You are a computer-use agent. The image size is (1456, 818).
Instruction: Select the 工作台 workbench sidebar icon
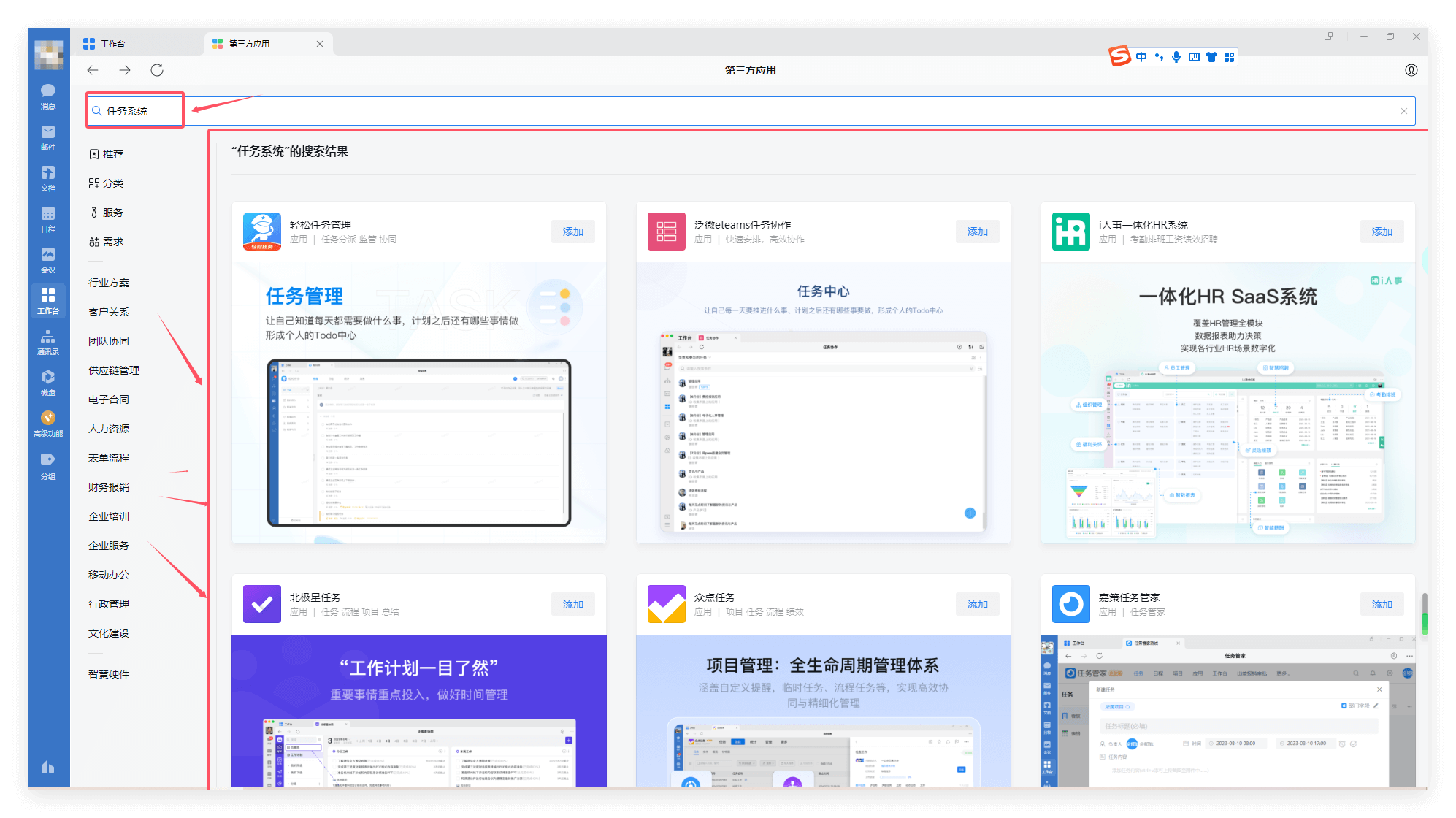[x=48, y=300]
